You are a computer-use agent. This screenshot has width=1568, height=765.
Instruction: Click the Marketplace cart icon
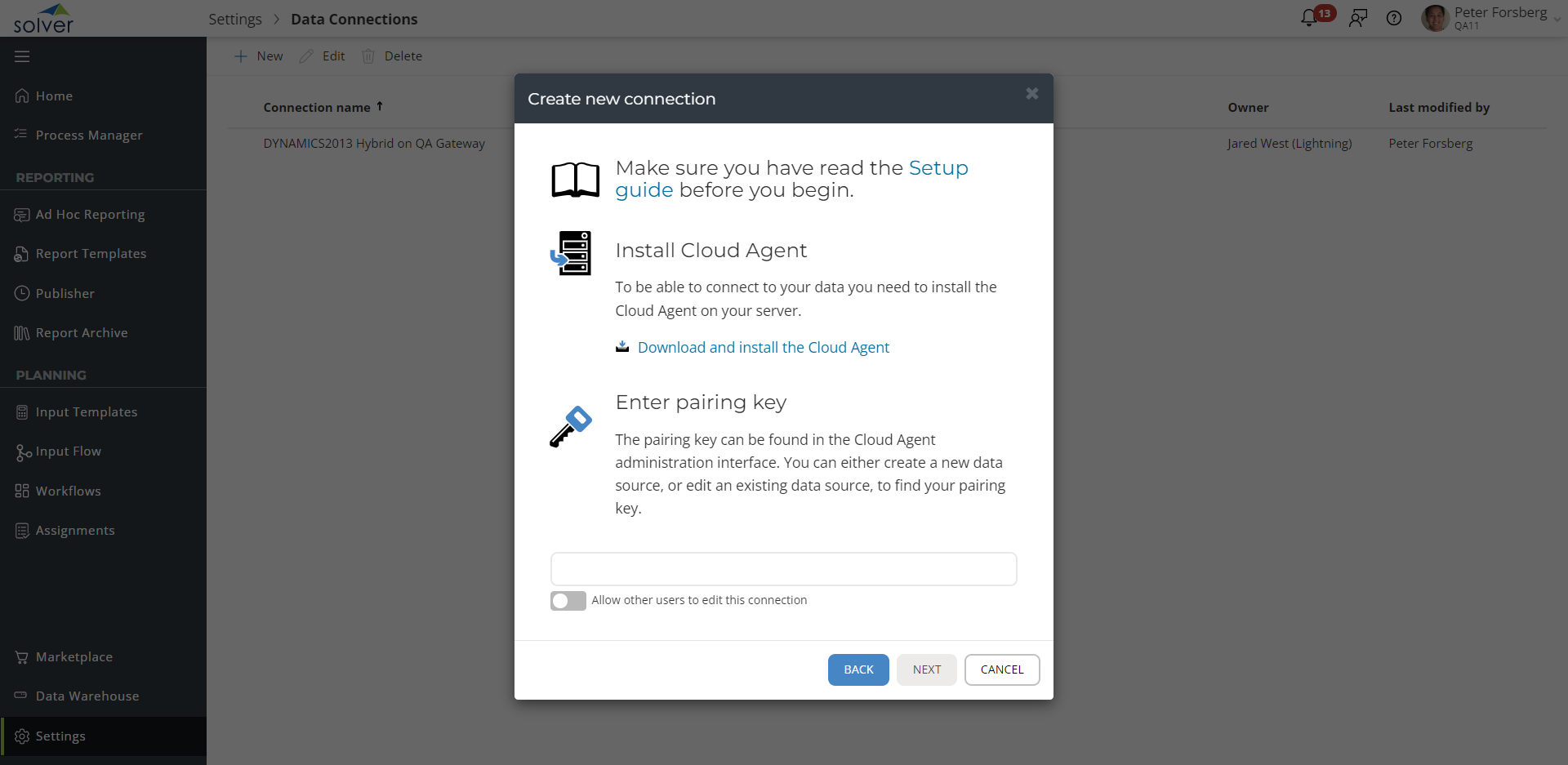pyautogui.click(x=22, y=657)
